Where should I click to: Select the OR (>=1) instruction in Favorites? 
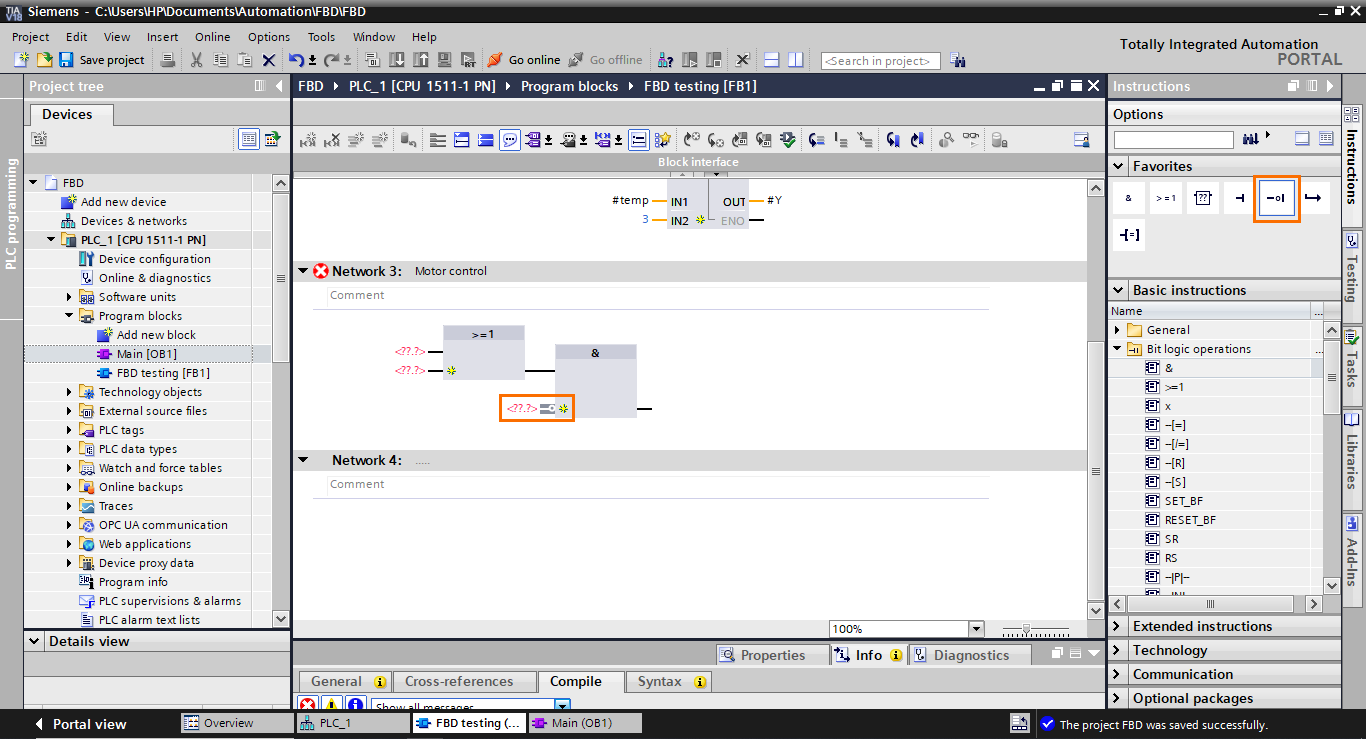1165,197
